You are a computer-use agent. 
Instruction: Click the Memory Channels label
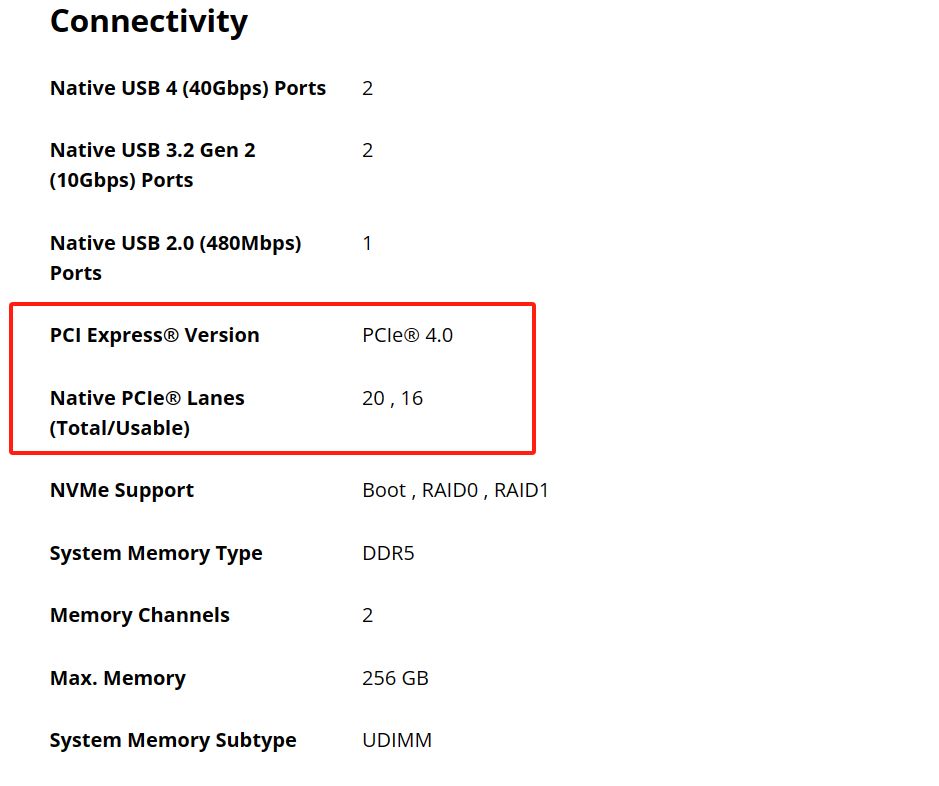pyautogui.click(x=140, y=615)
